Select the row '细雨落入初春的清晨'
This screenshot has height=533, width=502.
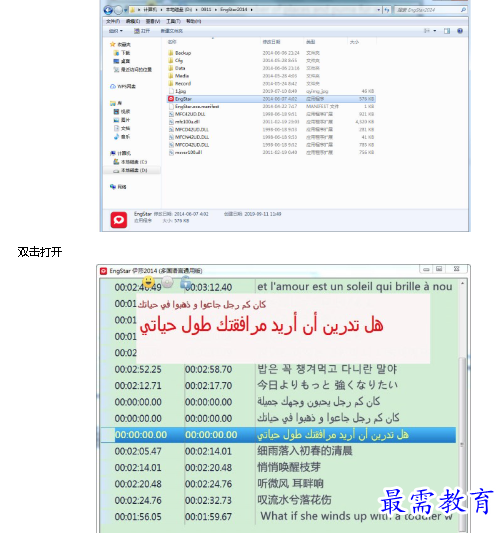pyautogui.click(x=278, y=451)
